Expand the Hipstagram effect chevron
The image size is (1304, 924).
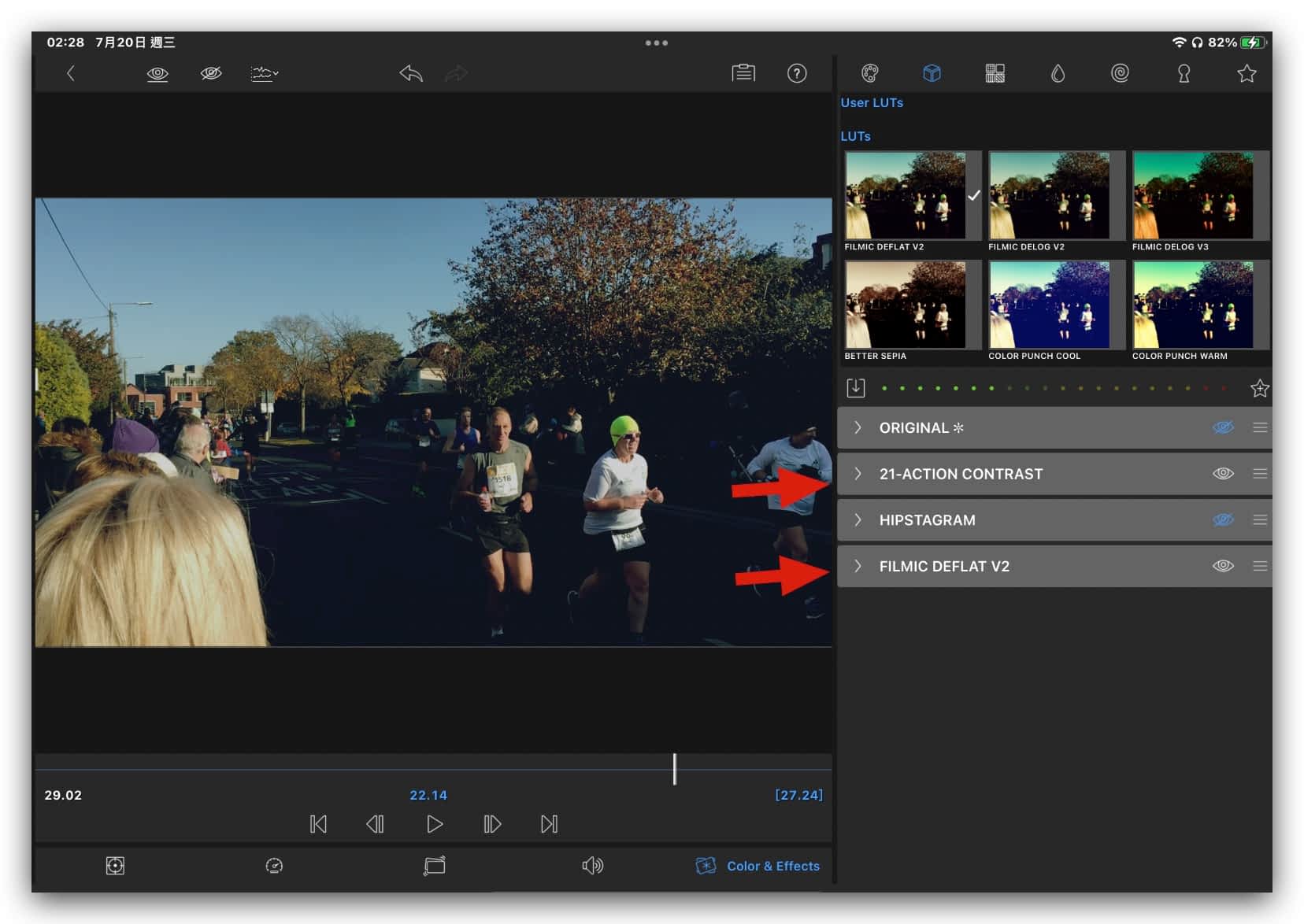tap(858, 520)
